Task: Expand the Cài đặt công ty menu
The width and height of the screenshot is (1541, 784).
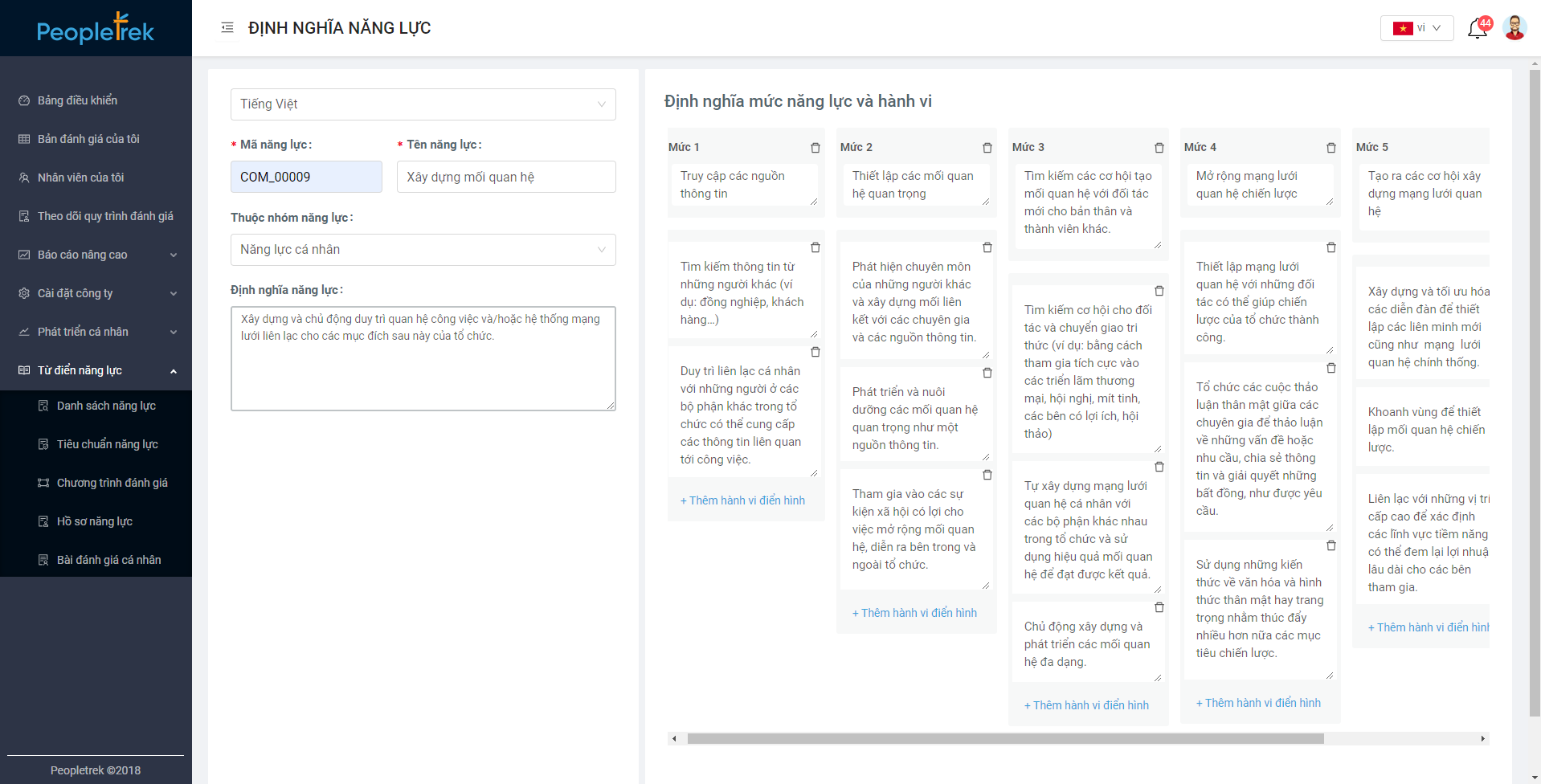Action: click(96, 293)
